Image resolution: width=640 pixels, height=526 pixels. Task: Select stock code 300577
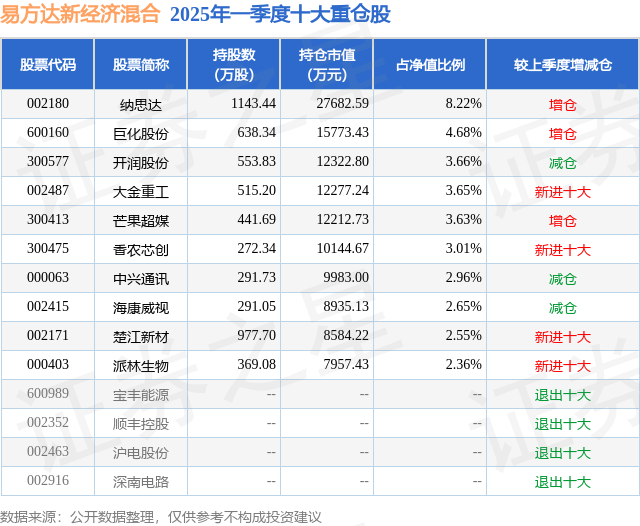point(48,162)
